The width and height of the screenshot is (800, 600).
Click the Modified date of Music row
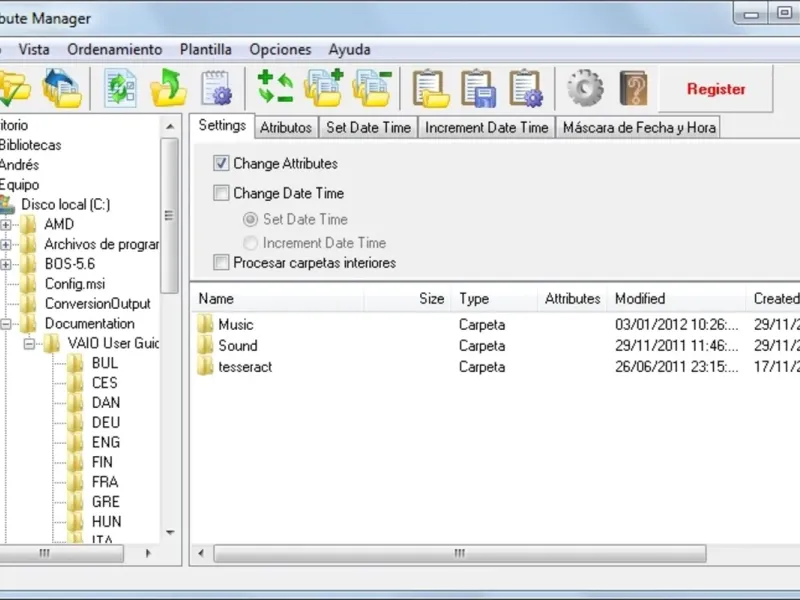(677, 324)
